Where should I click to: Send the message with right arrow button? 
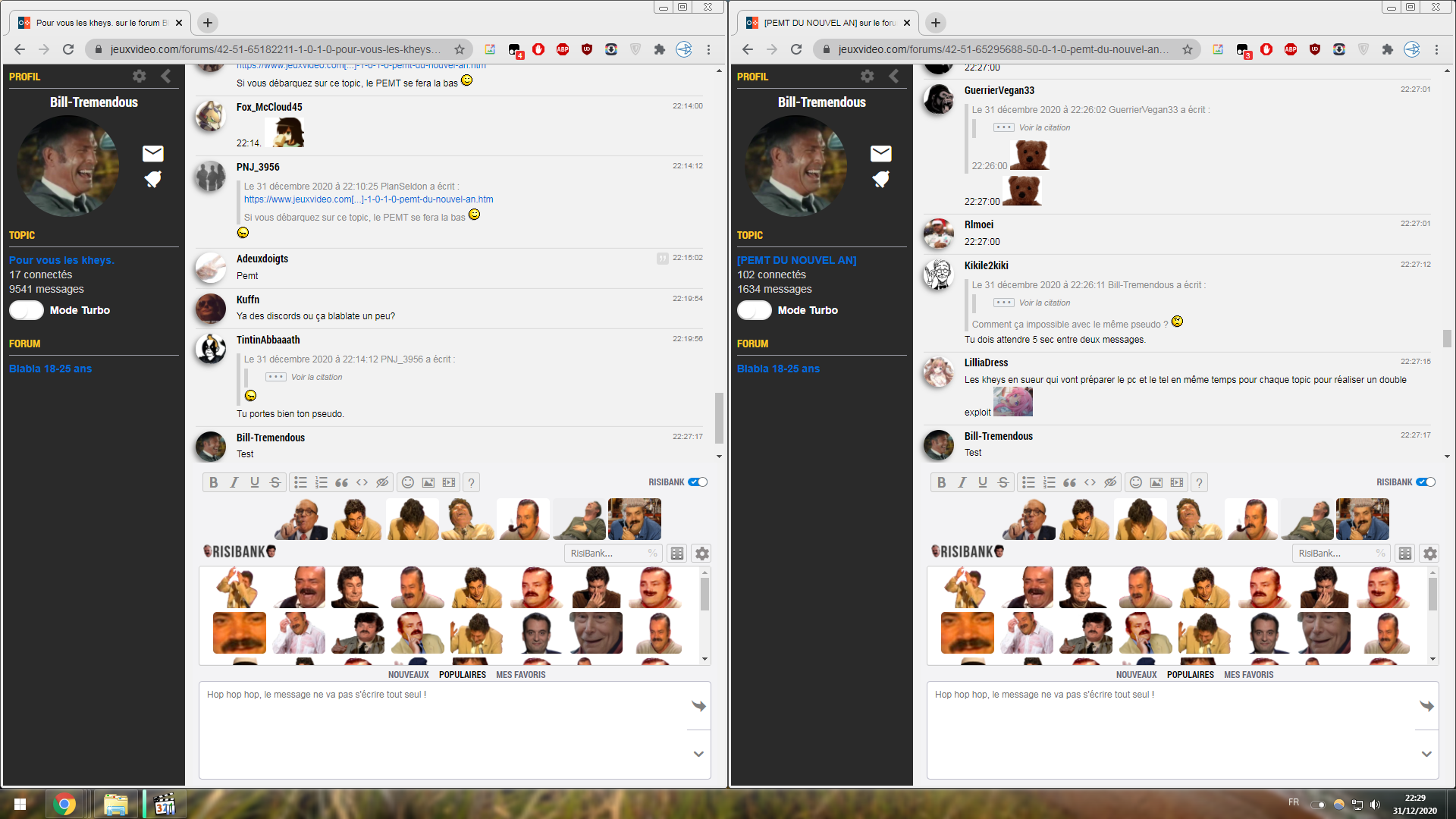pyautogui.click(x=1426, y=706)
